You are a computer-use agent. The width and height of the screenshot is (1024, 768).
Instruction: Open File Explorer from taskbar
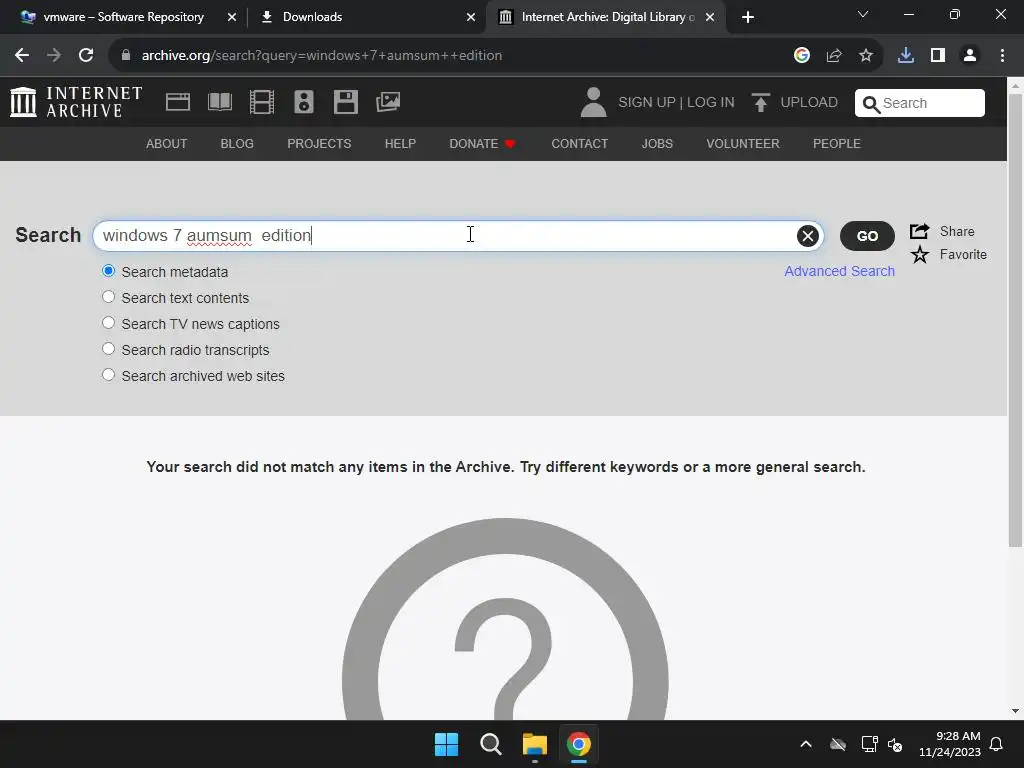coord(534,744)
